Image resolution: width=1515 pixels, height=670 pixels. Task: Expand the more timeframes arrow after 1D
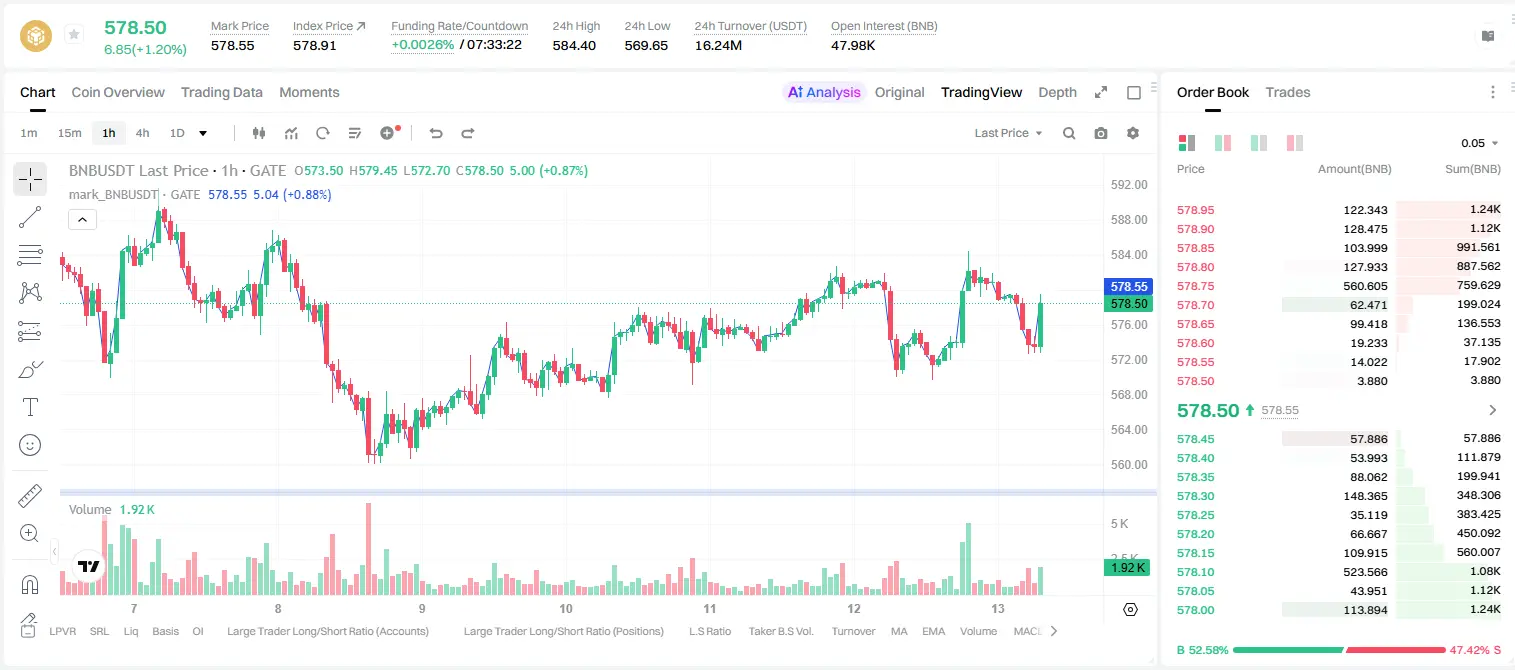coord(203,133)
